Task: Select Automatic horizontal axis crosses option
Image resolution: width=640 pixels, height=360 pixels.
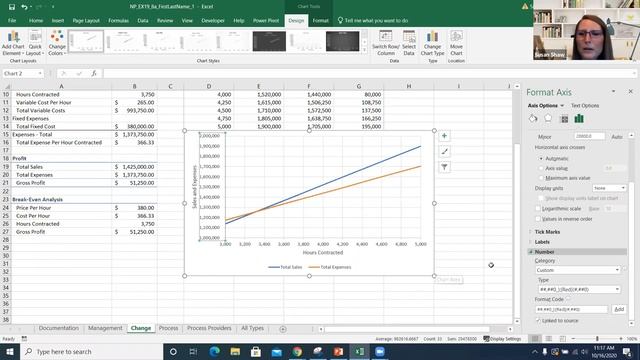Action: click(542, 158)
